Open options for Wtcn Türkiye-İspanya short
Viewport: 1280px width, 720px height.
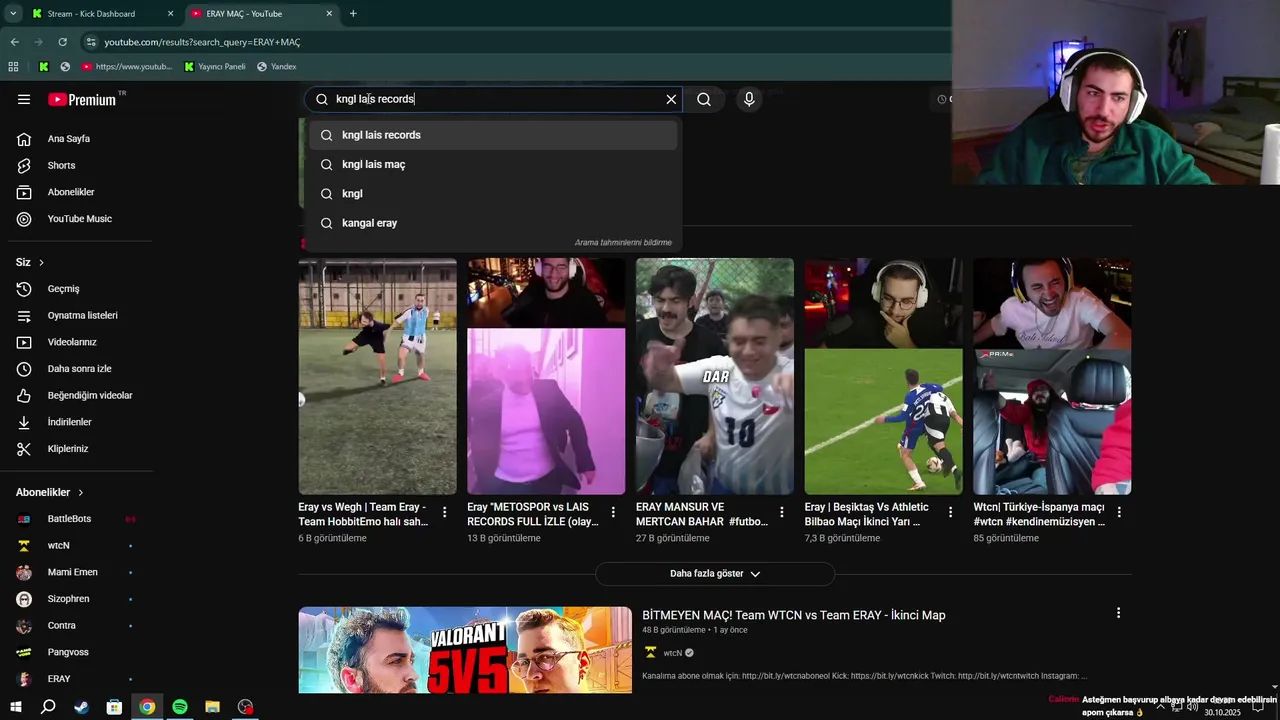[1119, 512]
